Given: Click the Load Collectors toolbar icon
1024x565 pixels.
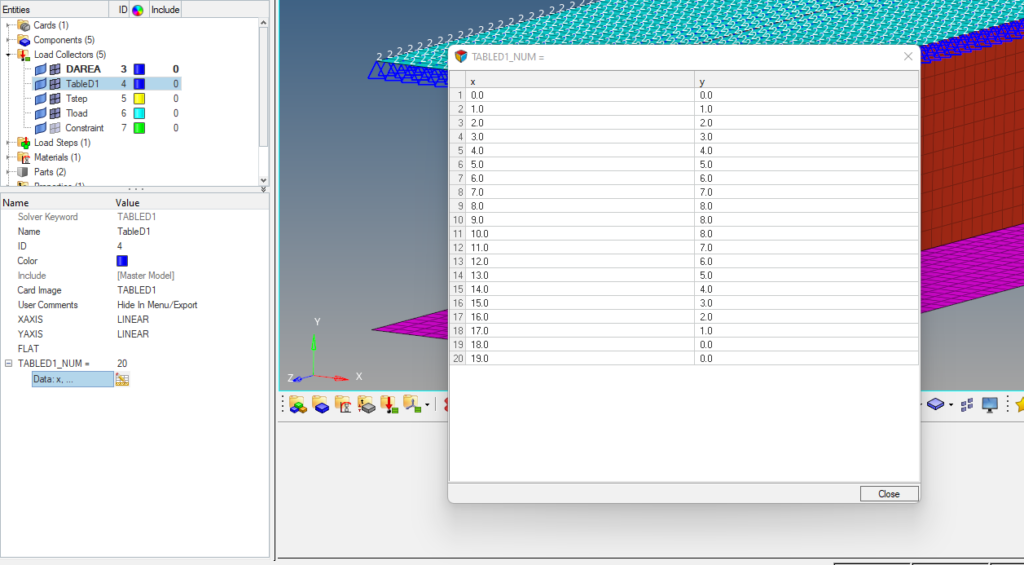Looking at the screenshot, I should pos(389,405).
